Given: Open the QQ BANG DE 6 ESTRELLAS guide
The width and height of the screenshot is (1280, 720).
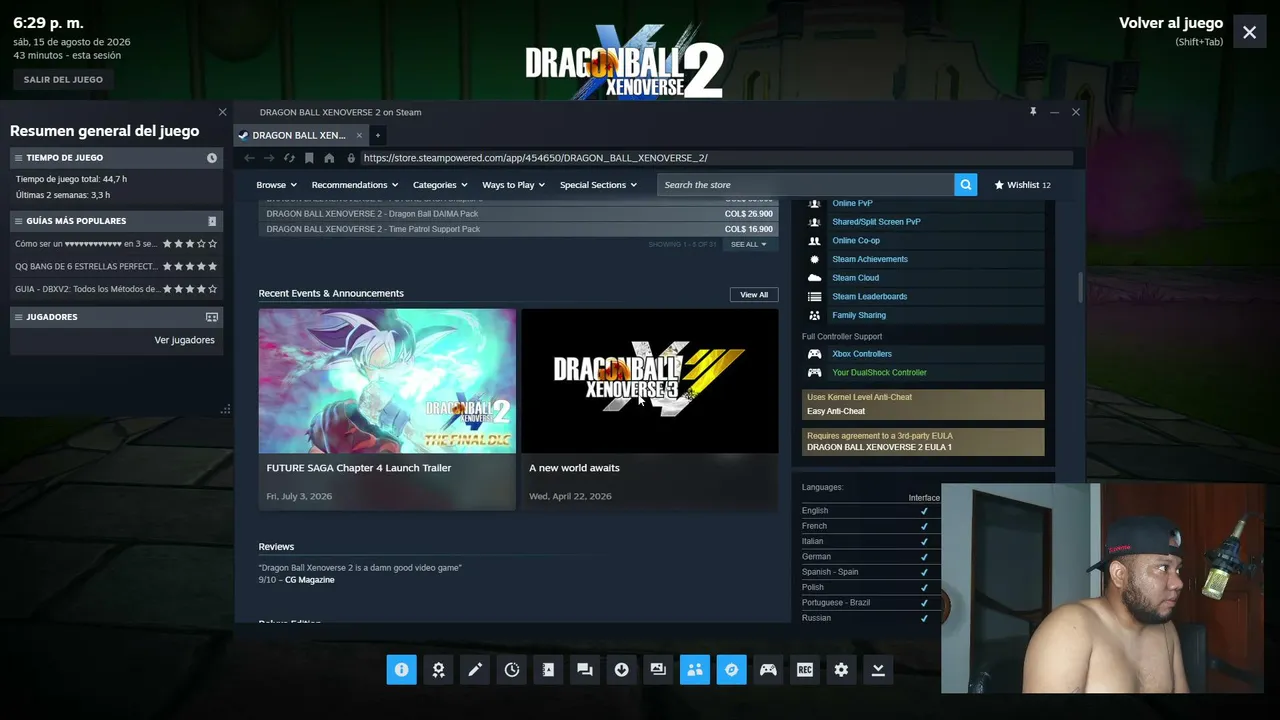Looking at the screenshot, I should [116, 267].
